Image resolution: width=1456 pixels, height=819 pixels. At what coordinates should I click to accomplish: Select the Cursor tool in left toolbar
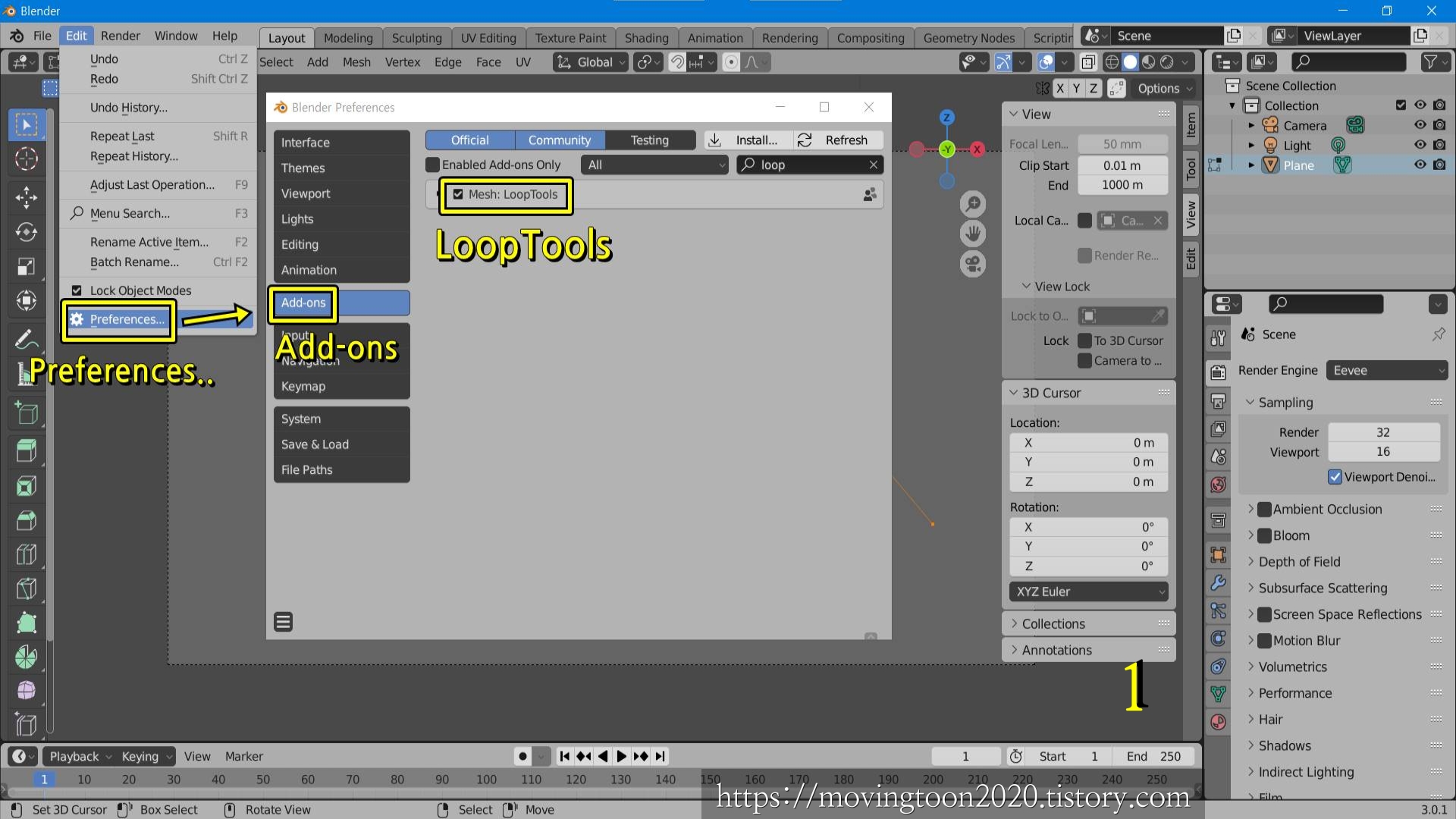27,159
